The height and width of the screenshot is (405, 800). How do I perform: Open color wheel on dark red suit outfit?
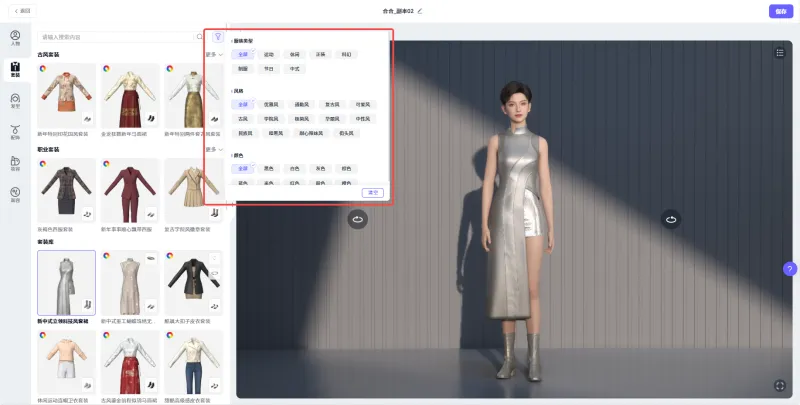point(106,164)
